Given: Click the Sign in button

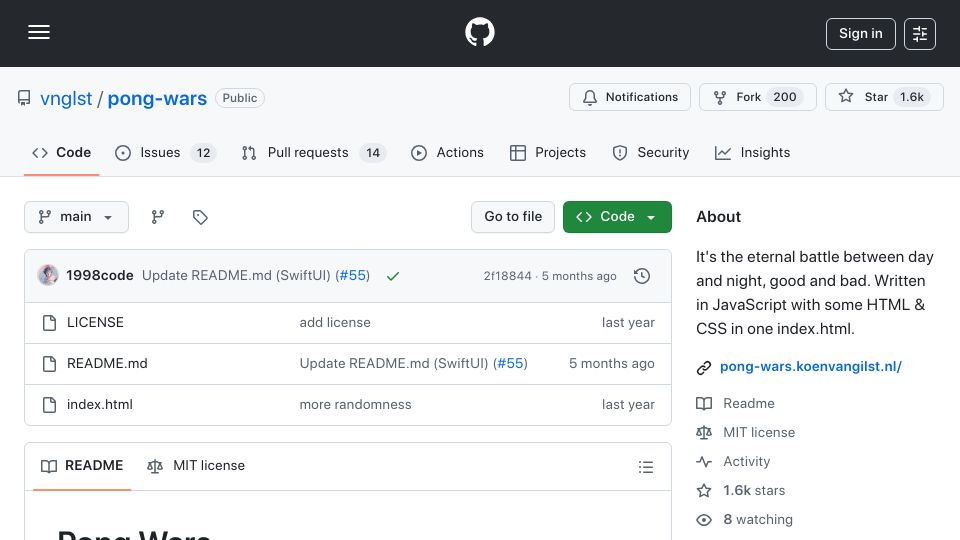Looking at the screenshot, I should (860, 34).
